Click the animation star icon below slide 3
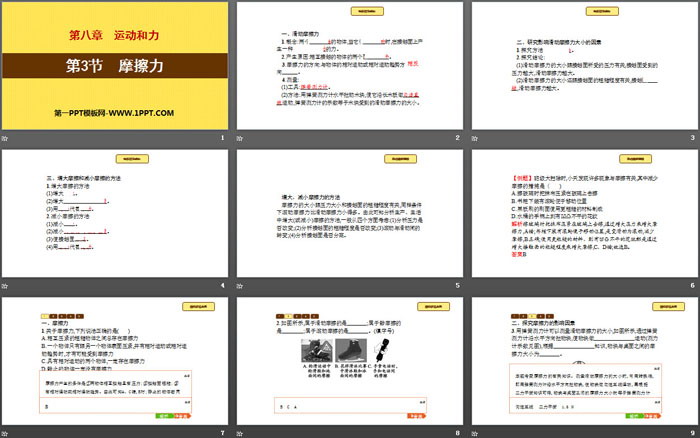Image resolution: width=700 pixels, height=438 pixels. point(476,136)
